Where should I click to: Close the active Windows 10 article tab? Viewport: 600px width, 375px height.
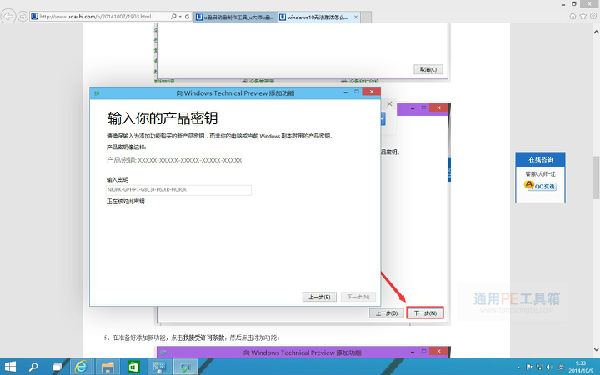click(x=356, y=17)
